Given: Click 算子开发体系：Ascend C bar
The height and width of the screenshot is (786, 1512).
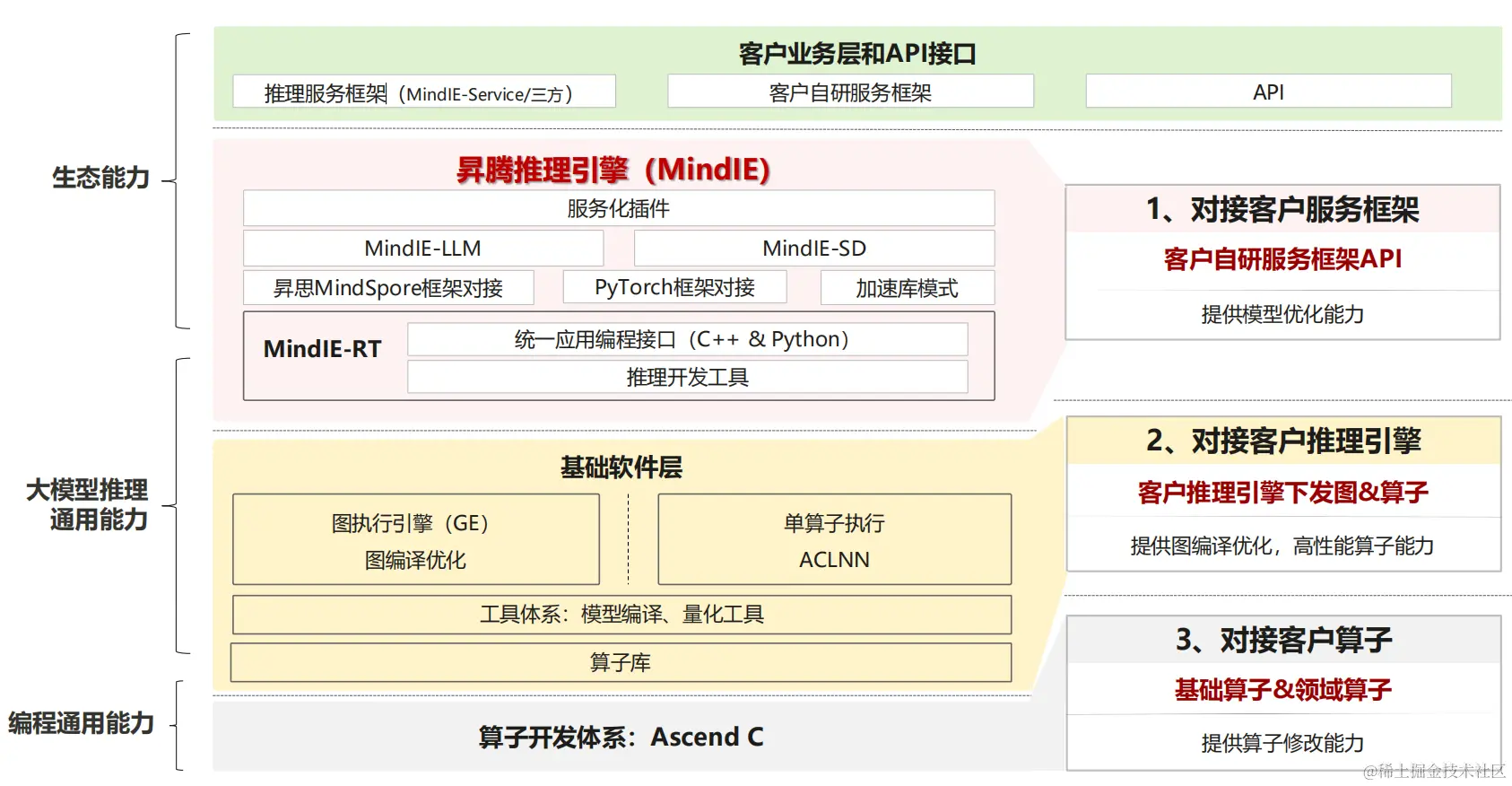Looking at the screenshot, I should click(621, 737).
